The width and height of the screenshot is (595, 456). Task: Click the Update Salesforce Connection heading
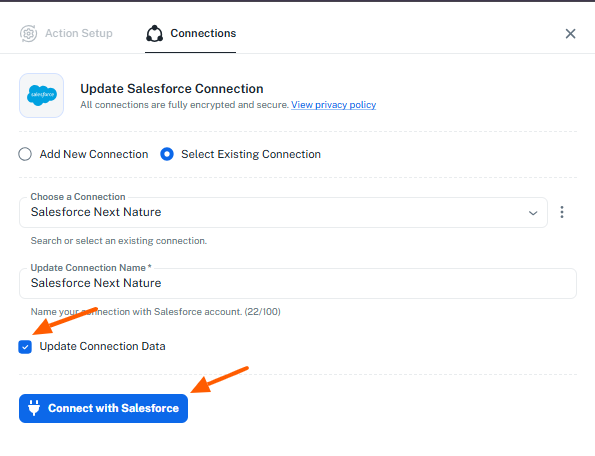[172, 89]
